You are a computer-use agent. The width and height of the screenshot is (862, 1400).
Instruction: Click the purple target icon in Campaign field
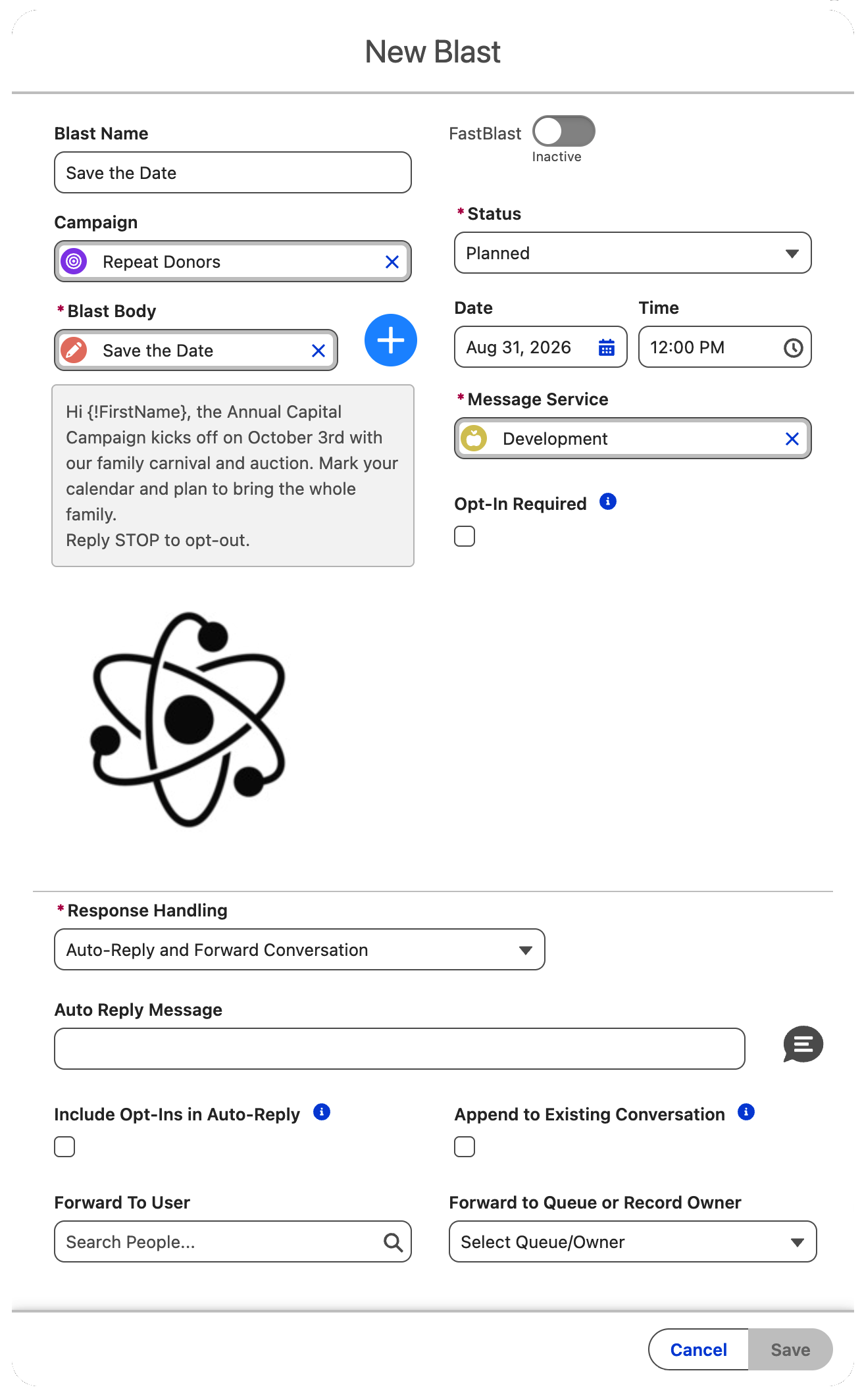(74, 261)
